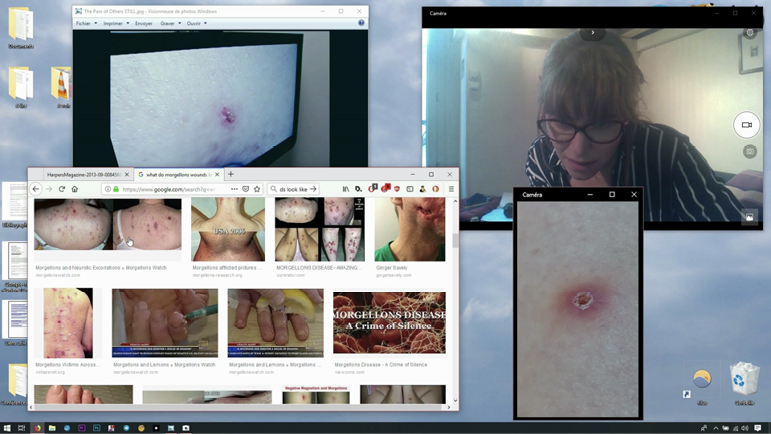The height and width of the screenshot is (434, 771).
Task: Open the camera settings gear
Action: [x=750, y=33]
